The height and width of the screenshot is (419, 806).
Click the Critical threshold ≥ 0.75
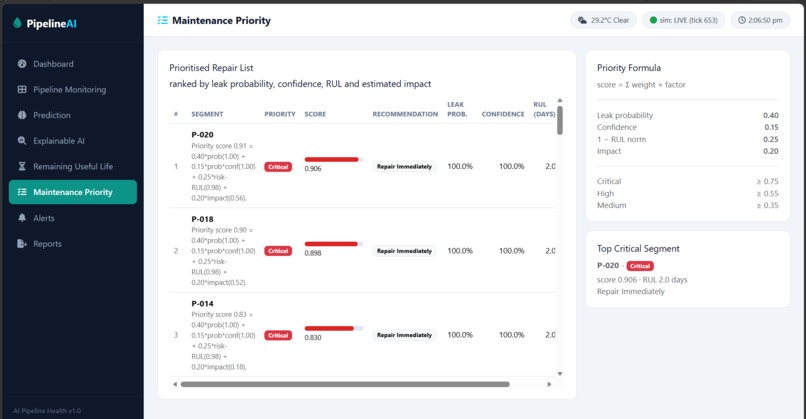[767, 181]
